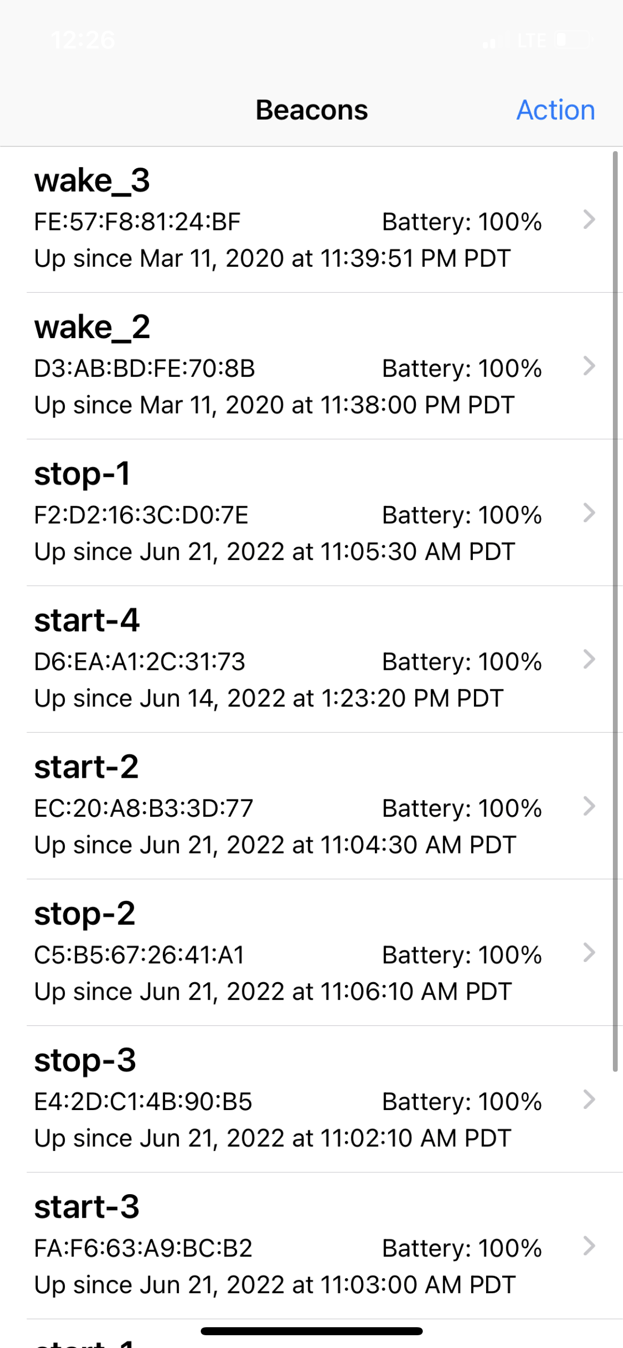Image resolution: width=623 pixels, height=1348 pixels.
Task: Tap the arrow next to start-3
Action: [589, 1246]
